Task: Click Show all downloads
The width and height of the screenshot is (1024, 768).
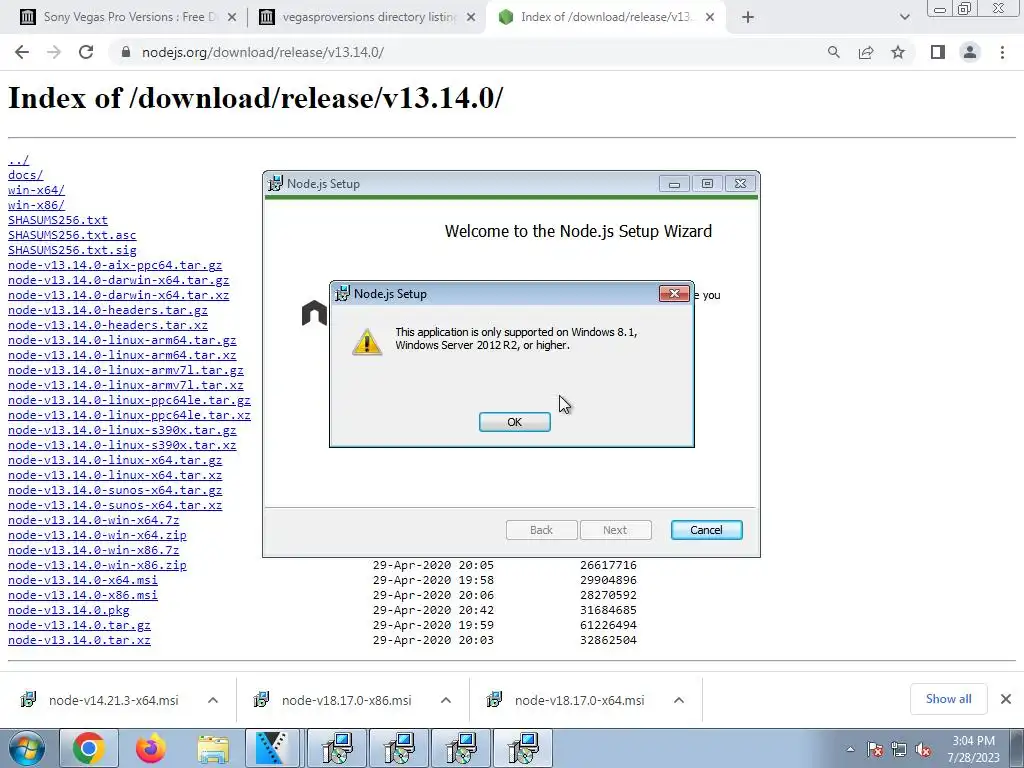Action: pyautogui.click(x=948, y=699)
